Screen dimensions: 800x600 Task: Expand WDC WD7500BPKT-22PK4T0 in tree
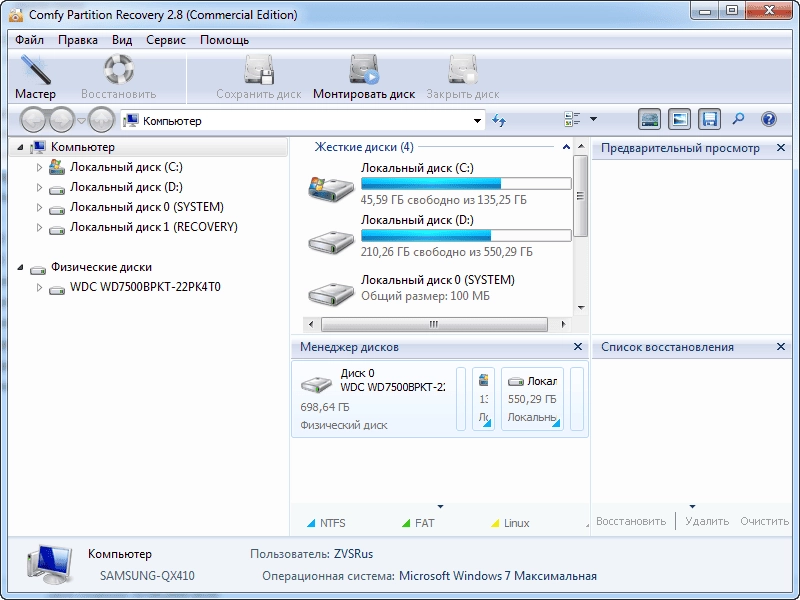click(x=39, y=287)
